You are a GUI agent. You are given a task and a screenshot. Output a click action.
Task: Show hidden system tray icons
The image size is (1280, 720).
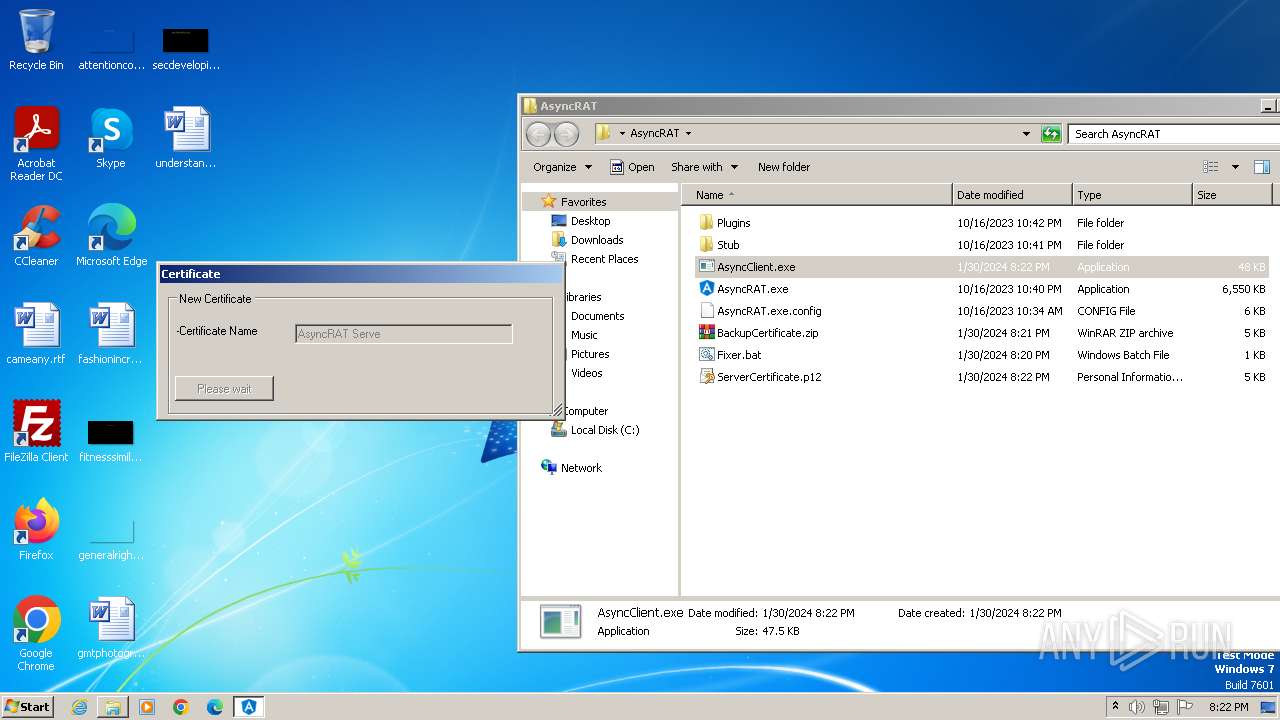click(x=1116, y=707)
